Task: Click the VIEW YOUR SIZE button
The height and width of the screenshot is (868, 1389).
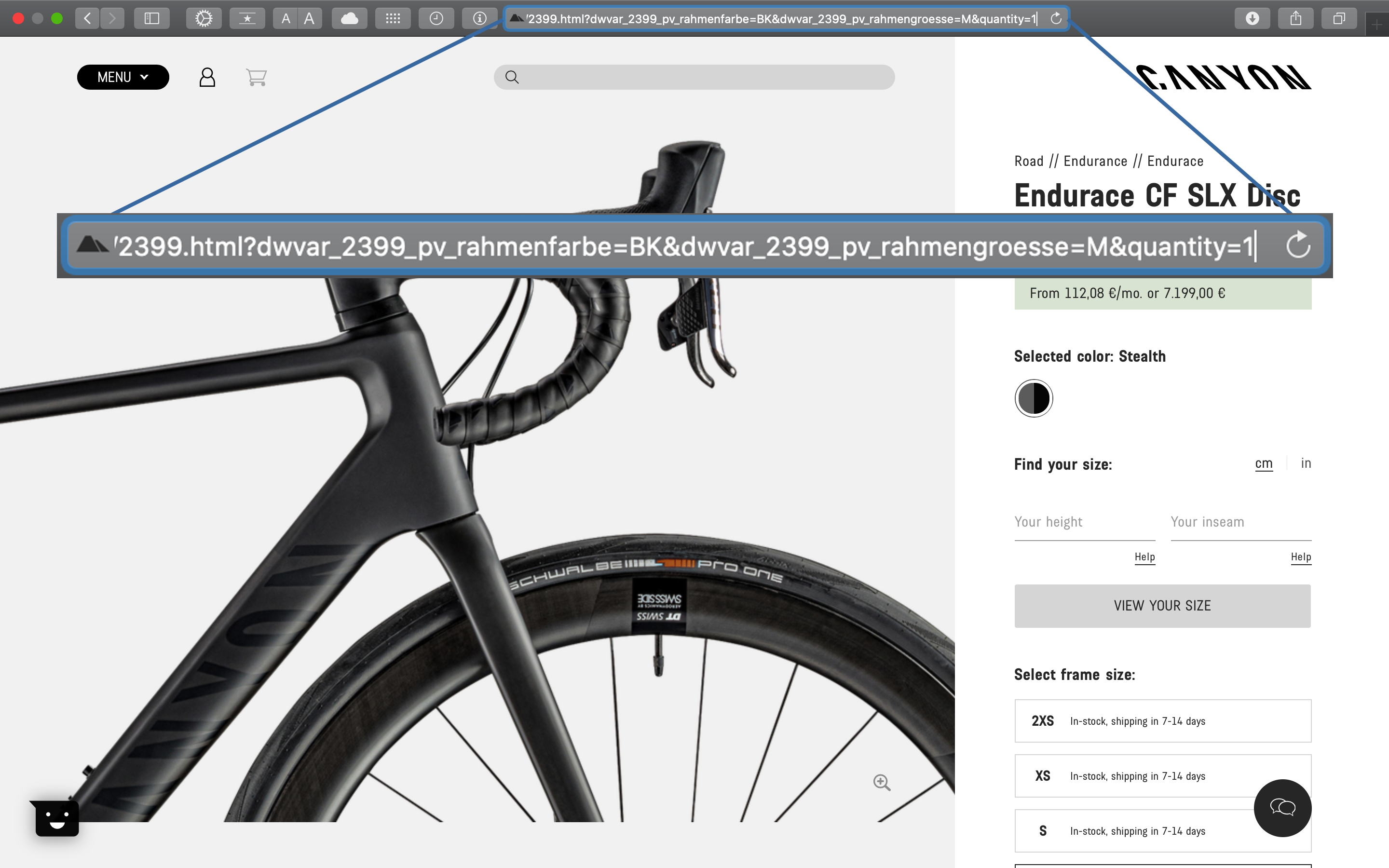Action: (1162, 606)
